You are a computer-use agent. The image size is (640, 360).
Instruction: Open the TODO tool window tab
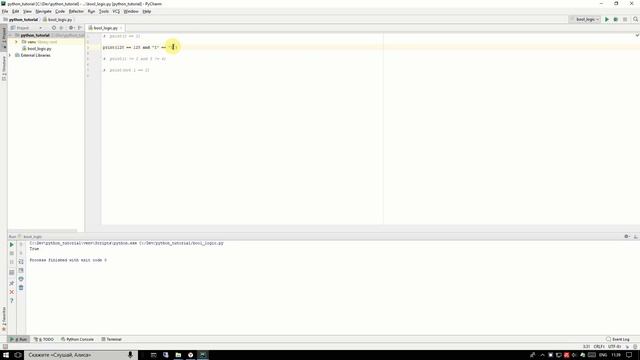44,339
